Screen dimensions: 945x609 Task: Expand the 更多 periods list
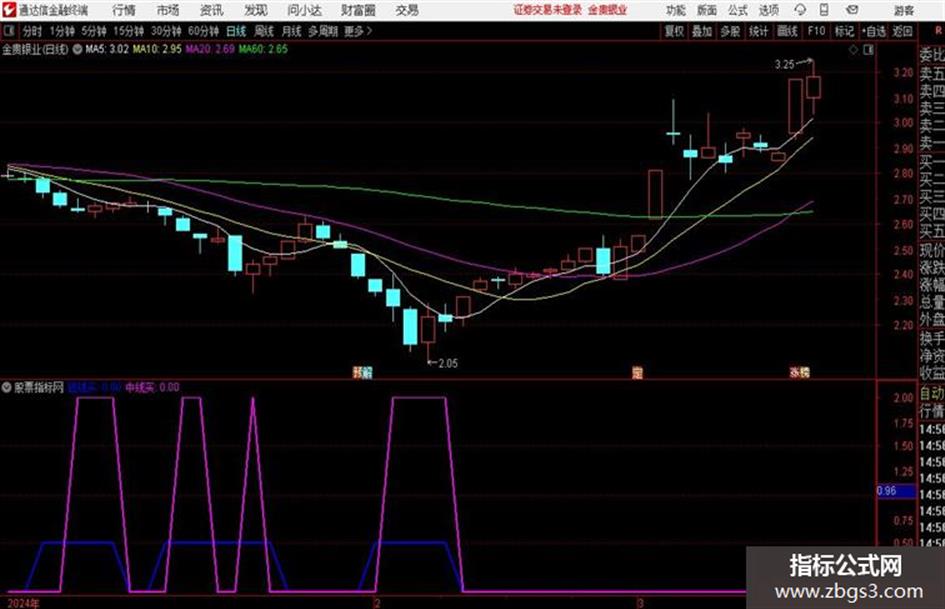358,31
